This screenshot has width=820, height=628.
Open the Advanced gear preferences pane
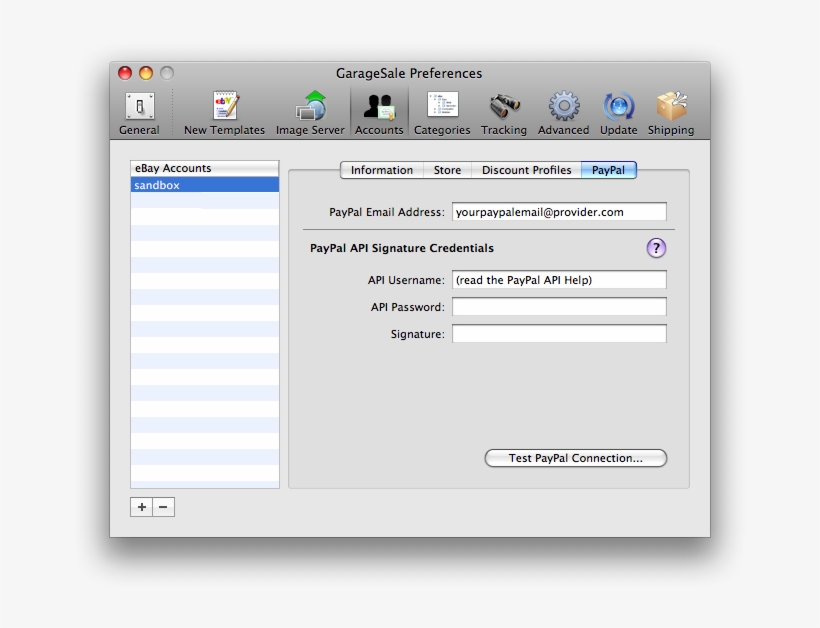[563, 113]
